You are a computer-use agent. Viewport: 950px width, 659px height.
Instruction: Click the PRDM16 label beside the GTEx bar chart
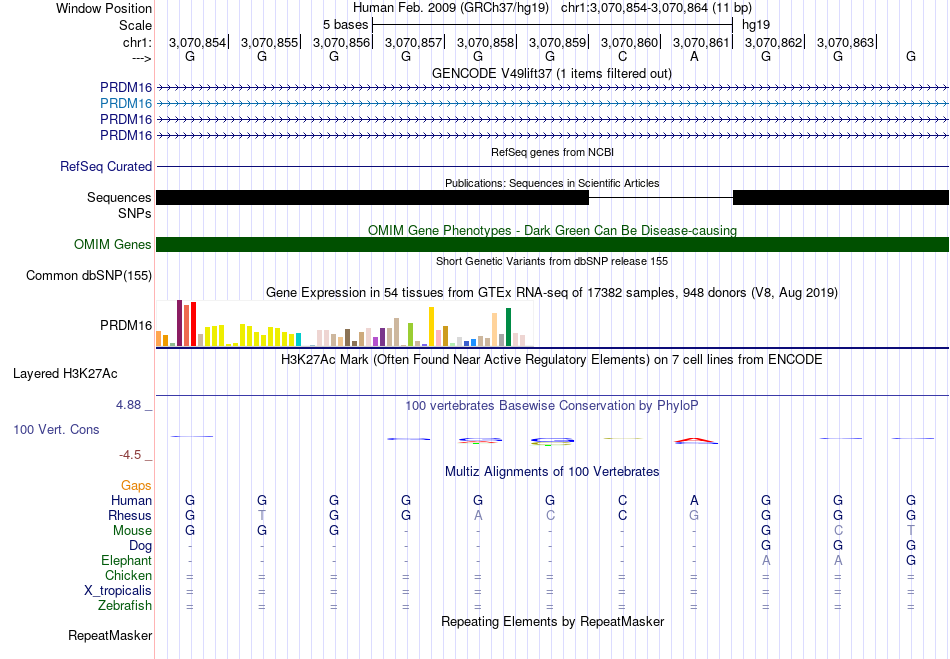126,325
